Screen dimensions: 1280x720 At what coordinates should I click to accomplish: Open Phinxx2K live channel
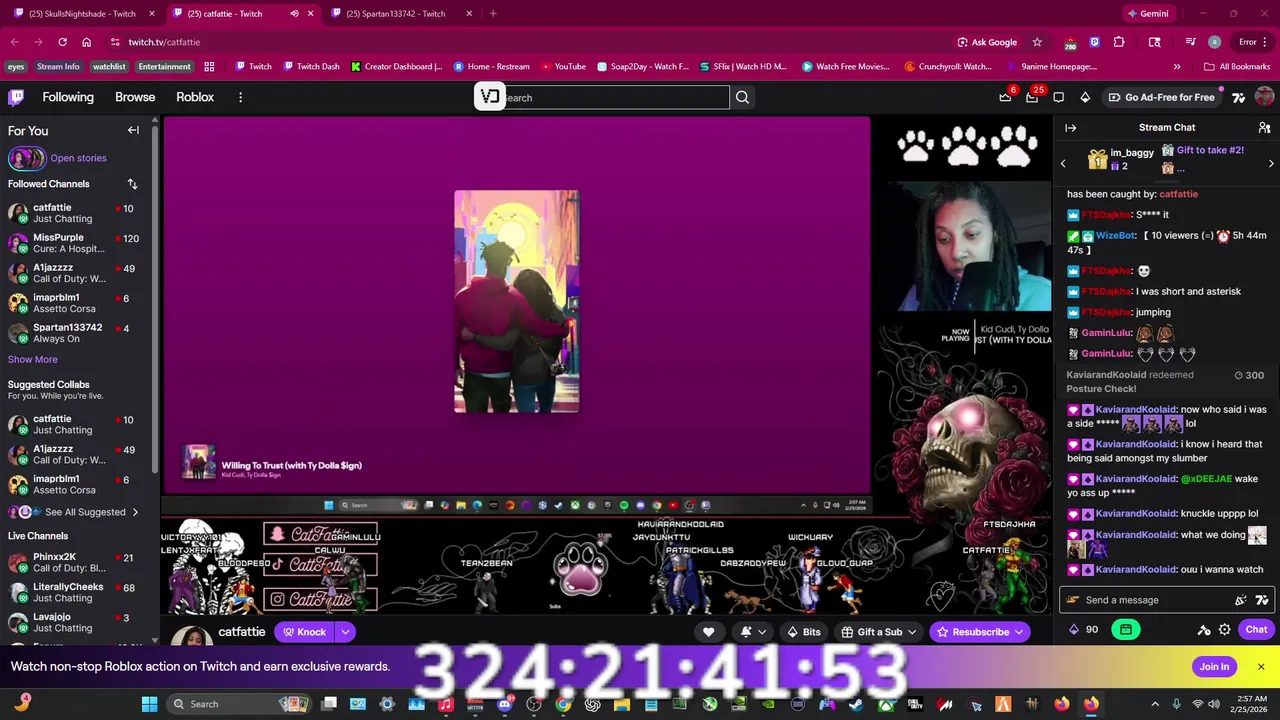pos(76,562)
